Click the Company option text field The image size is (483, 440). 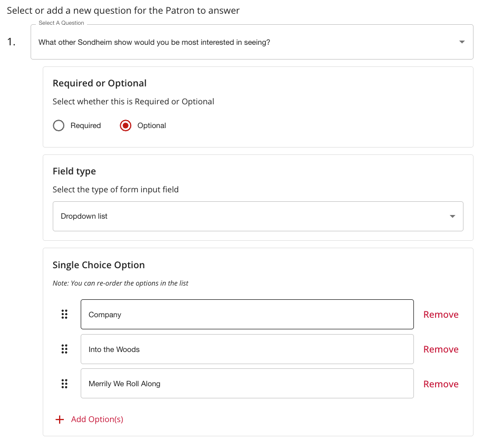point(247,314)
